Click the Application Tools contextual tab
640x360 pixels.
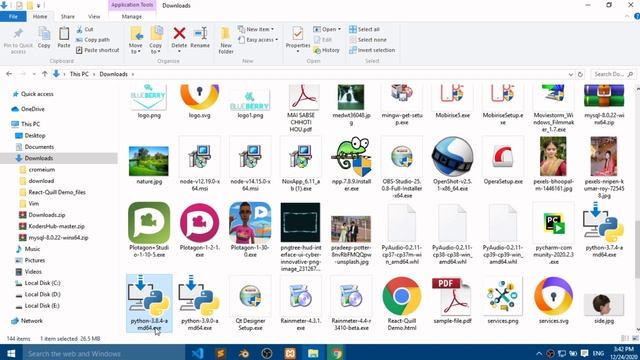(x=132, y=5)
